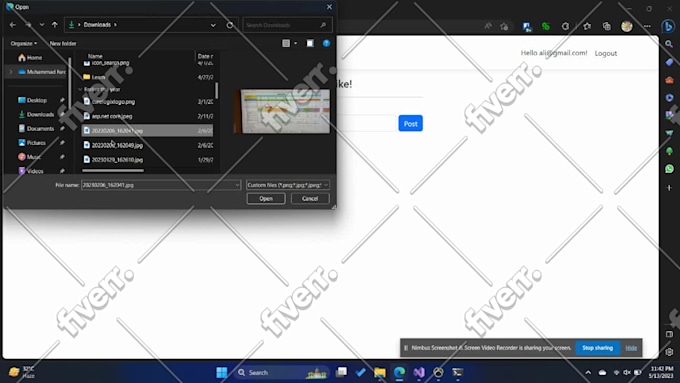Click the file list vertical scrollbar

click(216, 90)
